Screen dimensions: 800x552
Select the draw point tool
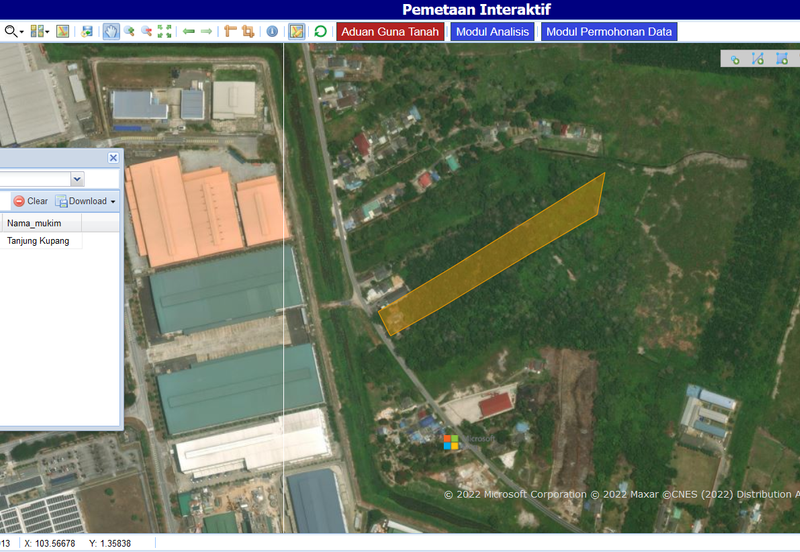coord(735,59)
